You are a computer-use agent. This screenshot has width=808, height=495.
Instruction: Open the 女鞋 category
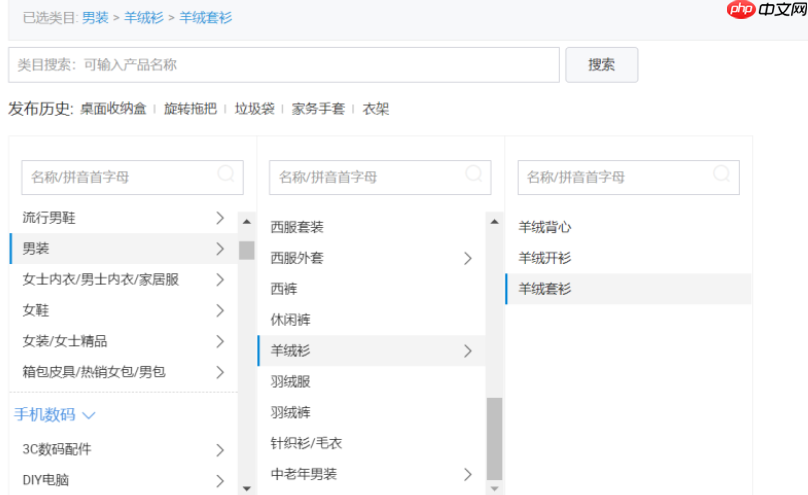[x=36, y=310]
